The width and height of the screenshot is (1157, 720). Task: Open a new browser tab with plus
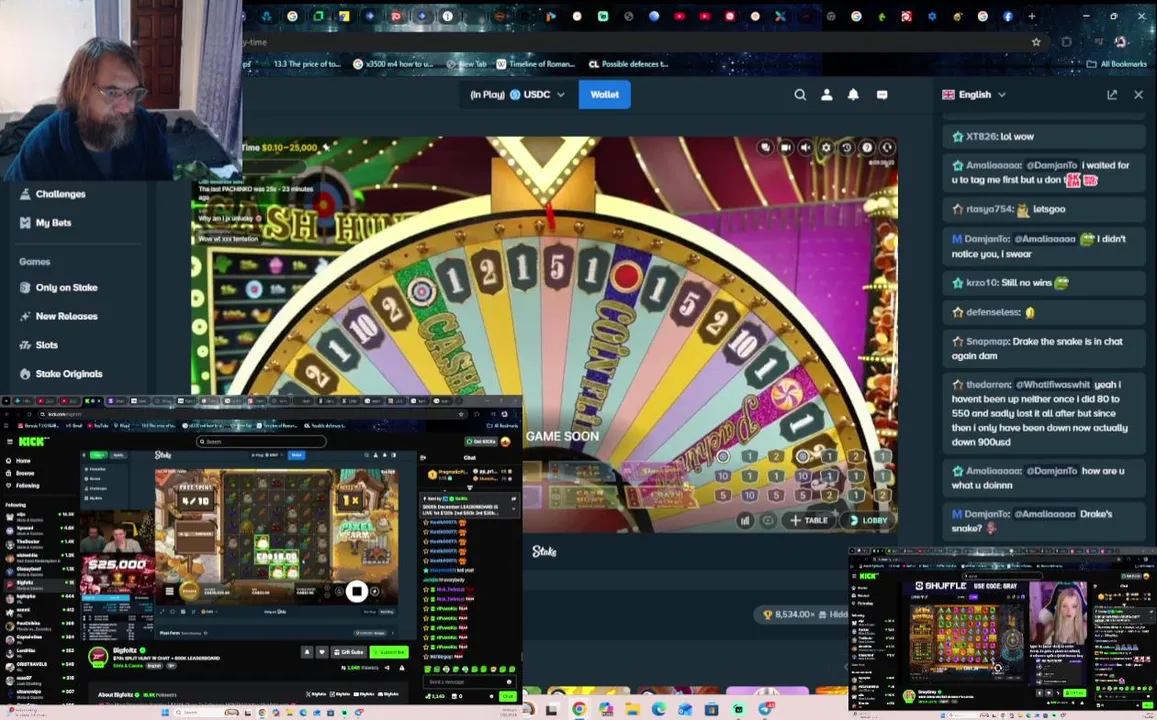tap(1032, 16)
